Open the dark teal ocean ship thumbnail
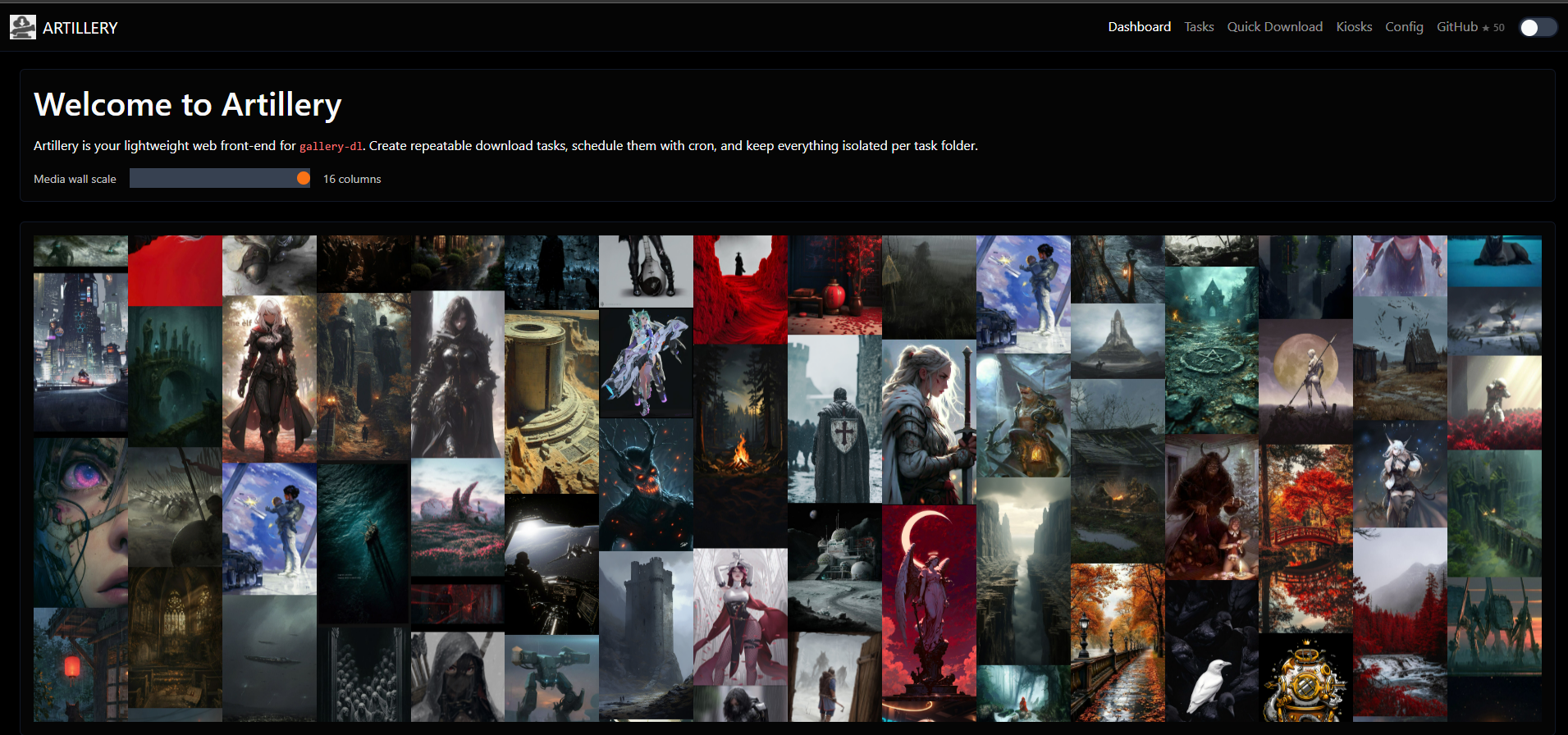This screenshot has width=1568, height=735. coord(363,543)
